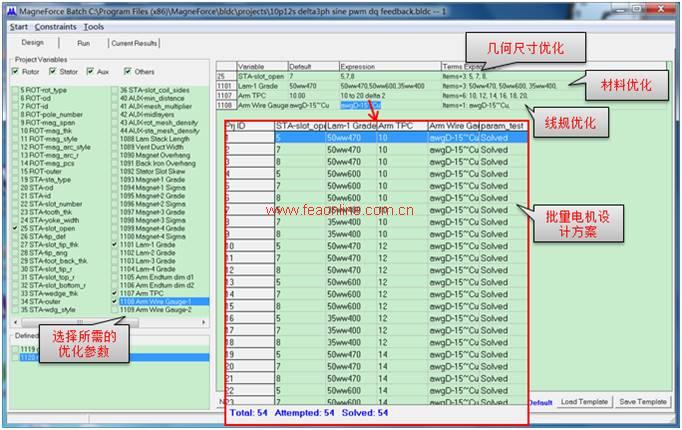Click Save Template button
The width and height of the screenshot is (682, 430).
tap(642, 402)
